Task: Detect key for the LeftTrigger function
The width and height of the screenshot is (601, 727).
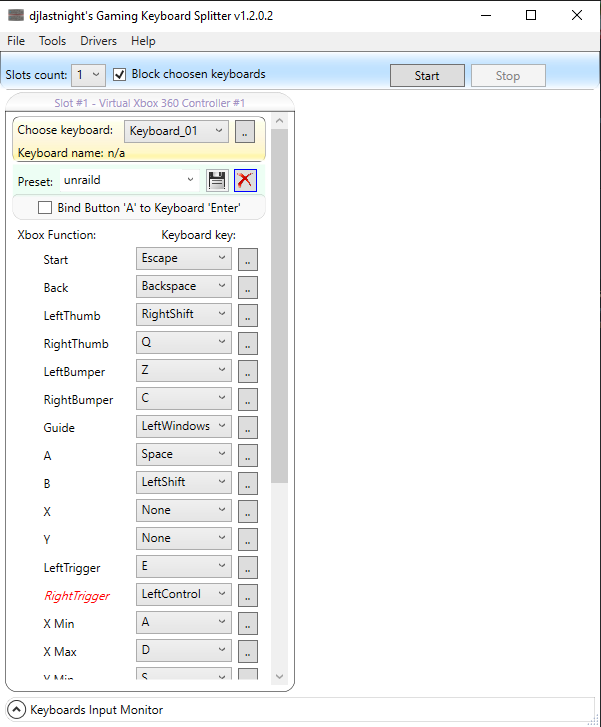Action: 248,567
